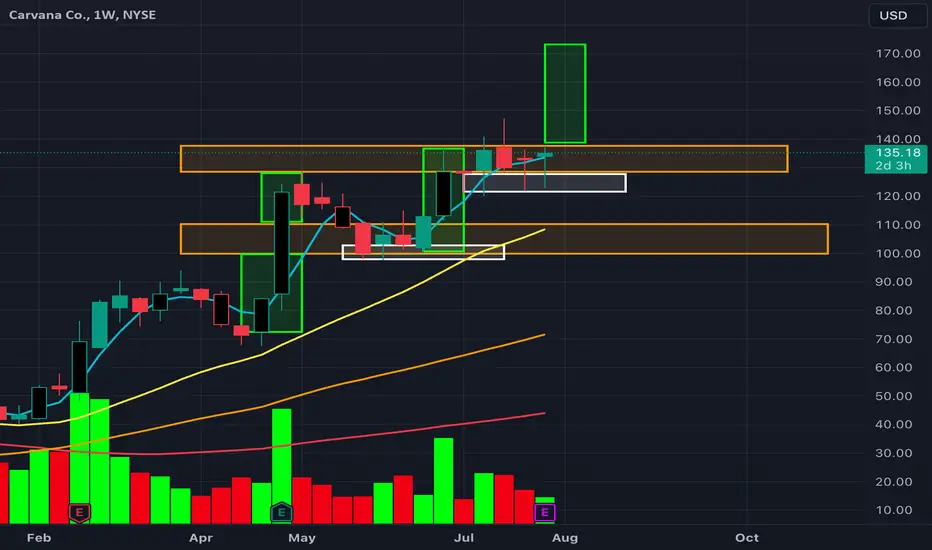Image resolution: width=932 pixels, height=550 pixels.
Task: Click the 120.00 price axis label
Action: click(898, 196)
